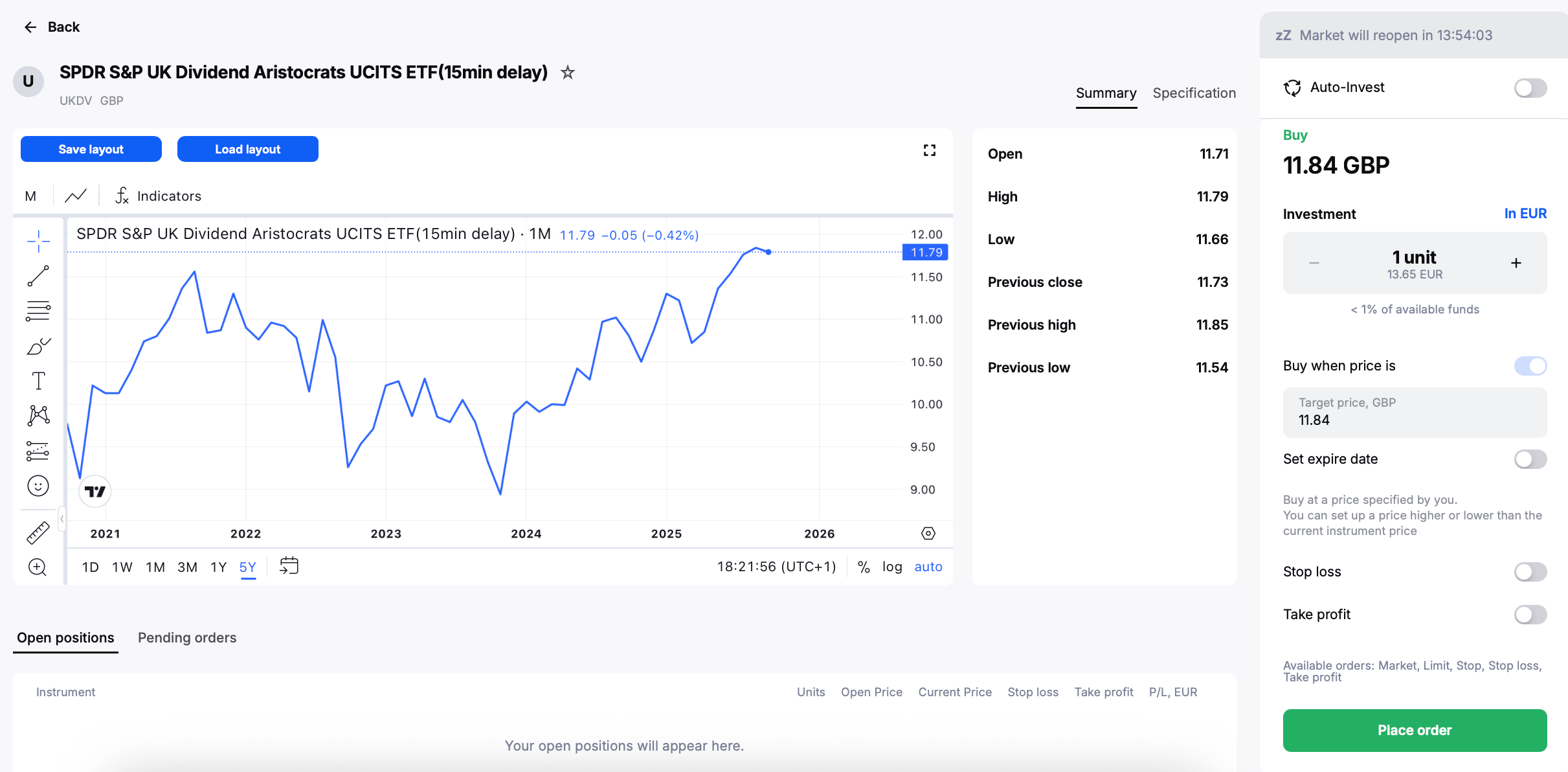The width and height of the screenshot is (1568, 772).
Task: Add instrument to favorites with star
Action: pos(568,73)
